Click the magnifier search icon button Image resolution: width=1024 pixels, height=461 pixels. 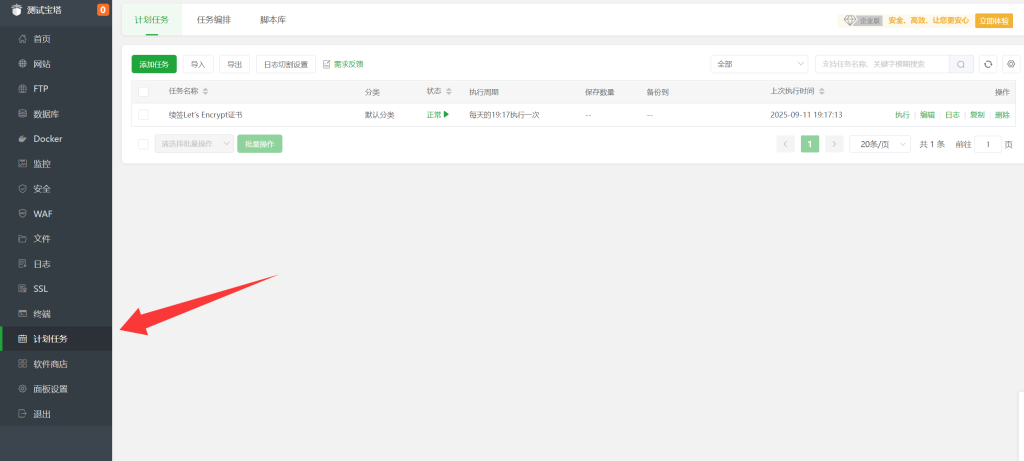(961, 64)
